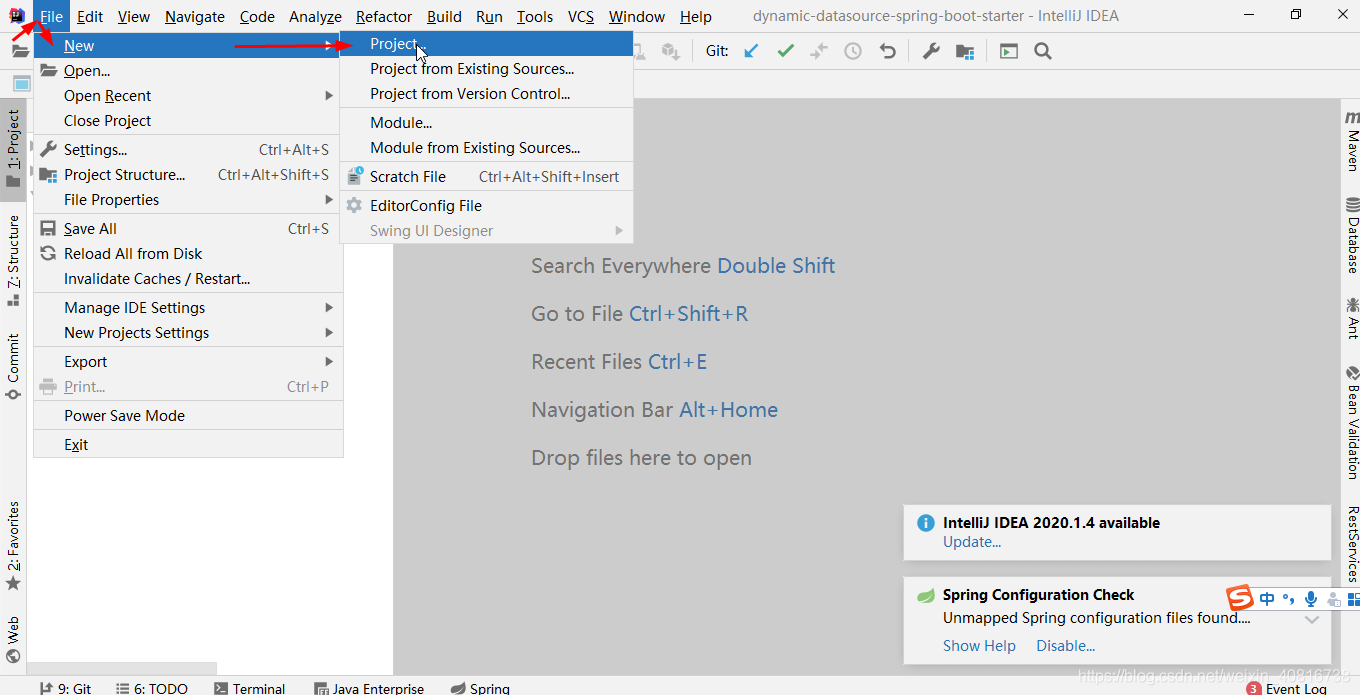
Task: Click the Sogou input method S icon
Action: (1240, 598)
